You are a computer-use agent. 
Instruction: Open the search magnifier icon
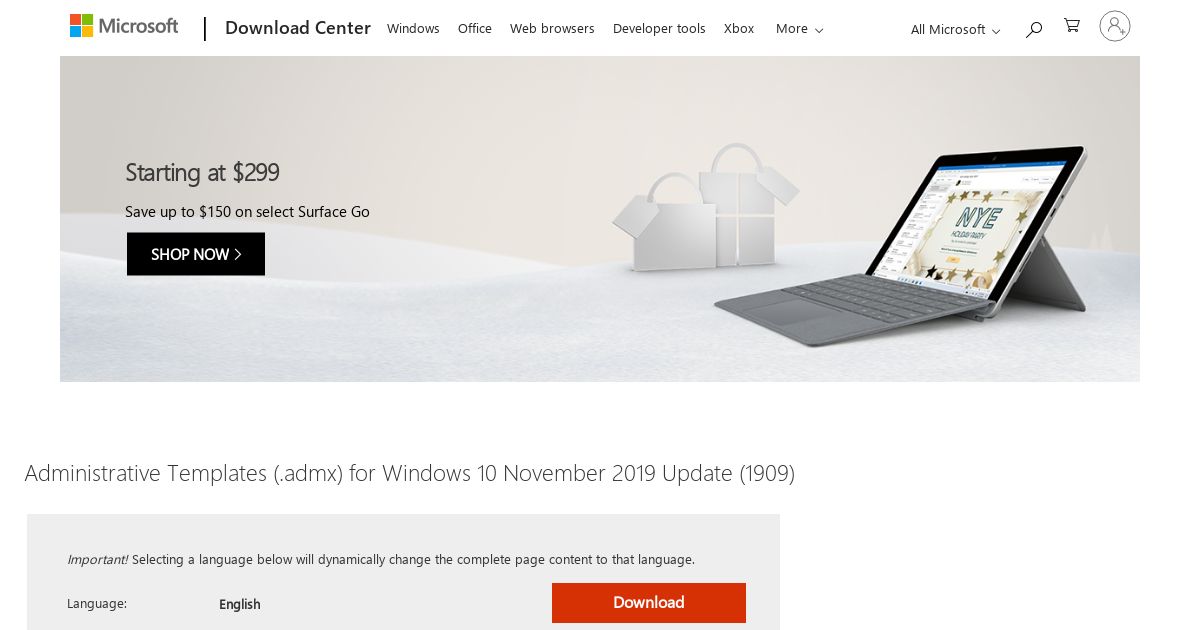(x=1034, y=29)
